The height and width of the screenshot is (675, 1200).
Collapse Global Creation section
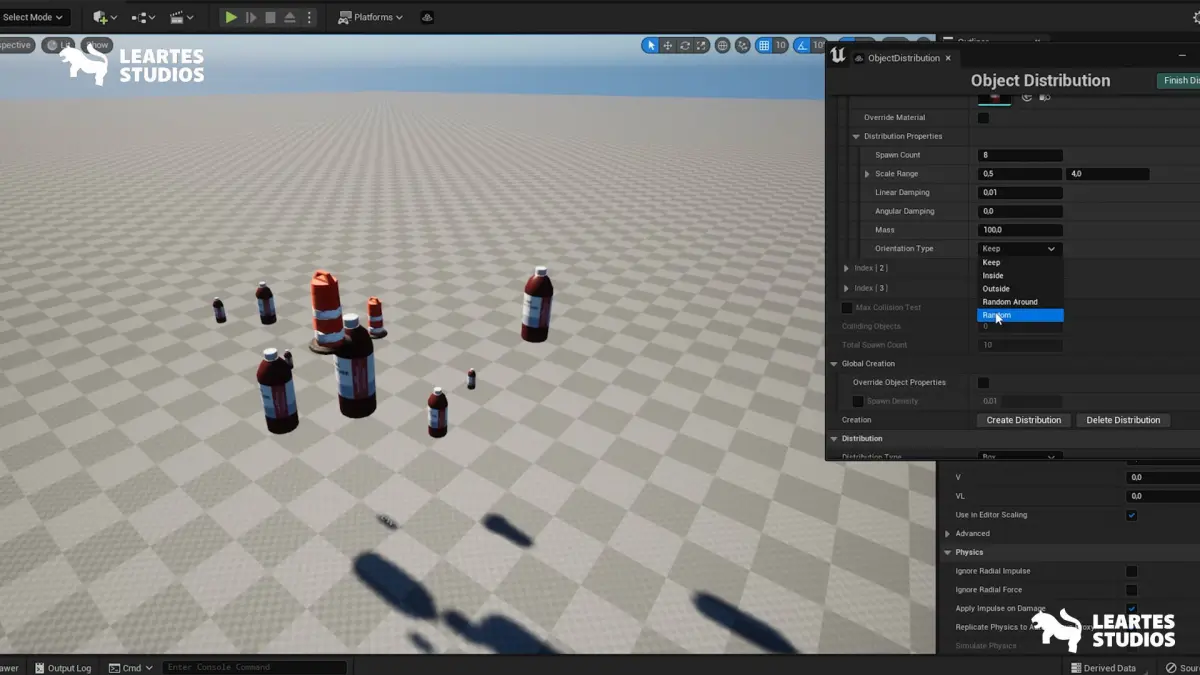click(x=834, y=364)
